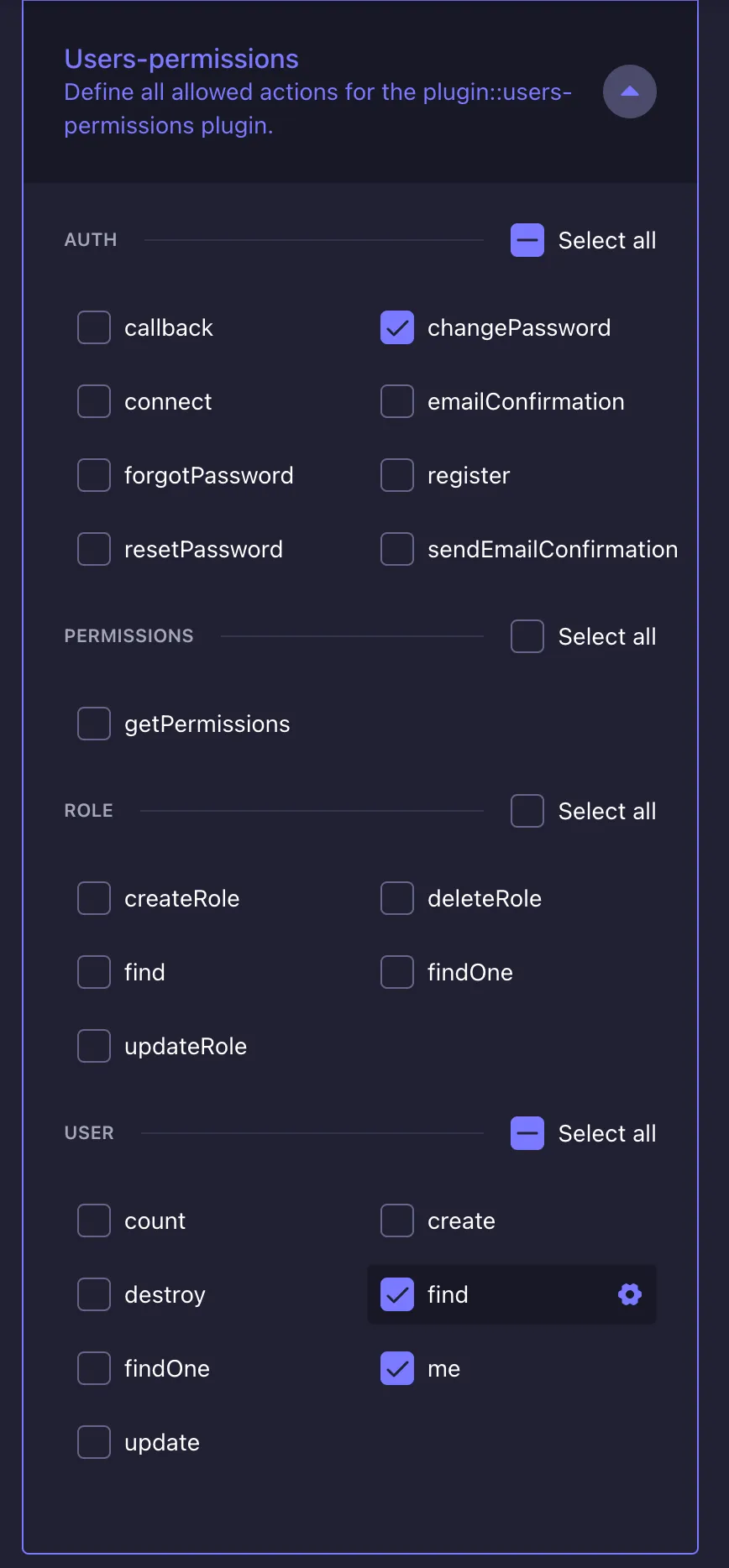Deselect all in the USER section
The width and height of the screenshot is (729, 1568).
pos(527,1133)
